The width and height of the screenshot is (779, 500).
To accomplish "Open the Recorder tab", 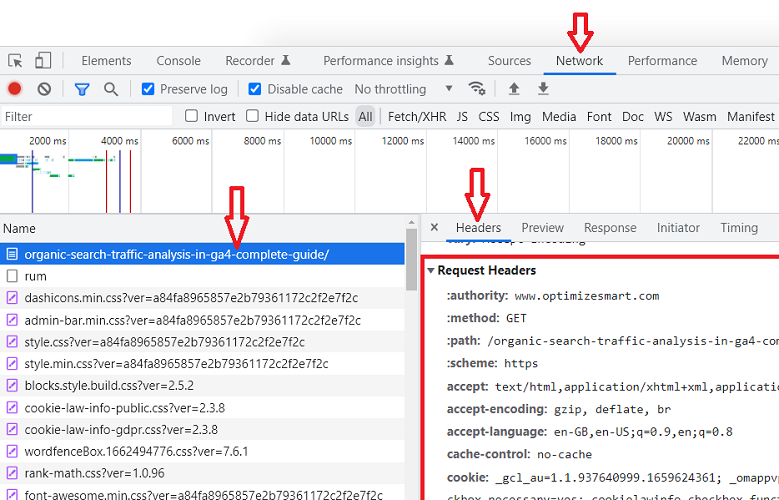I will coord(257,61).
